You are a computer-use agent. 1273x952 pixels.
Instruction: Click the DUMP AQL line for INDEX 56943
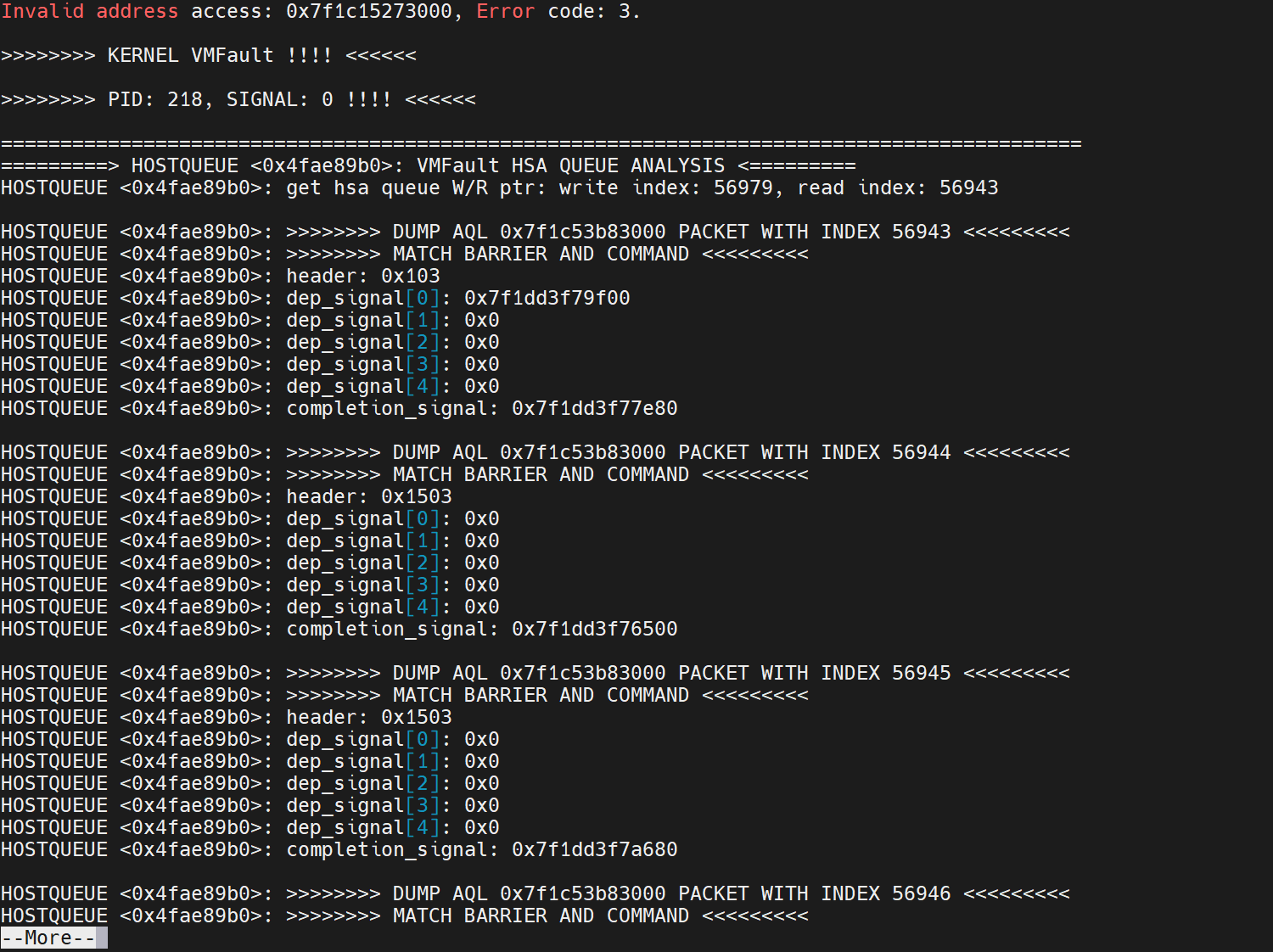(x=536, y=232)
